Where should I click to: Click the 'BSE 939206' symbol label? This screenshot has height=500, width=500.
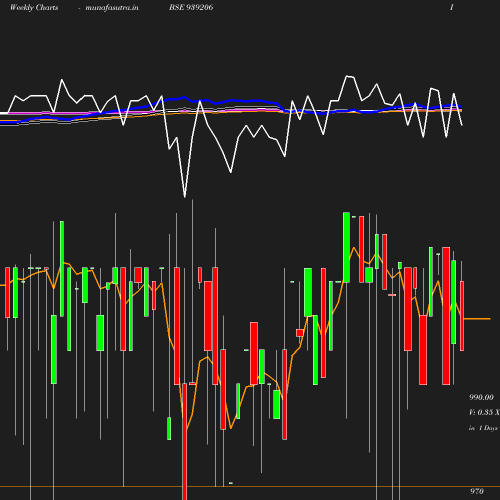tap(191, 7)
